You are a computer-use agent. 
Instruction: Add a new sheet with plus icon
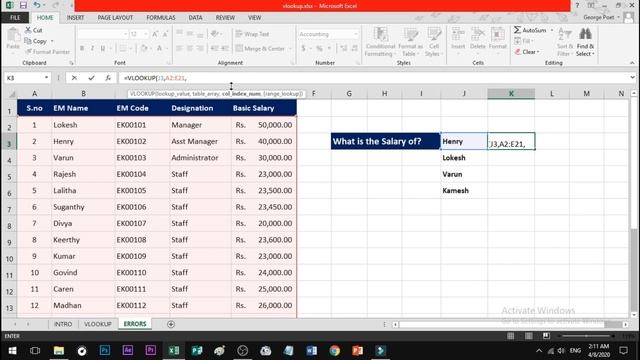click(171, 324)
